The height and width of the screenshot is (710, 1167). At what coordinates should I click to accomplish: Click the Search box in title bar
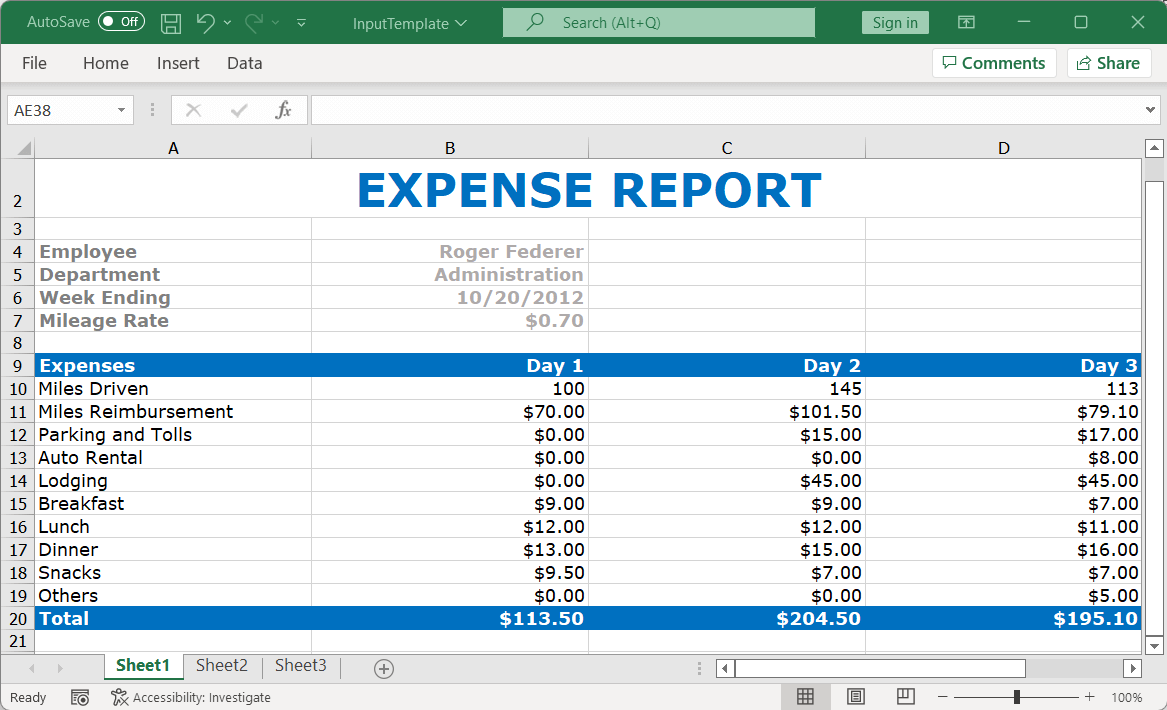coord(658,22)
